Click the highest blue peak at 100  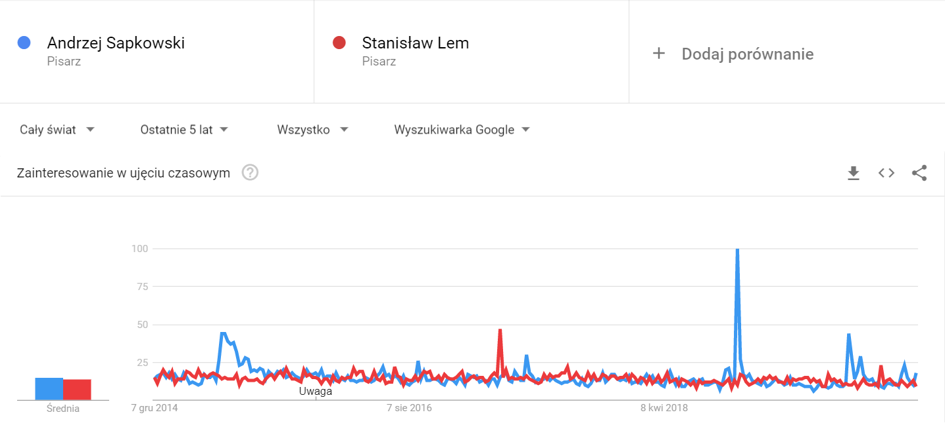coord(736,249)
